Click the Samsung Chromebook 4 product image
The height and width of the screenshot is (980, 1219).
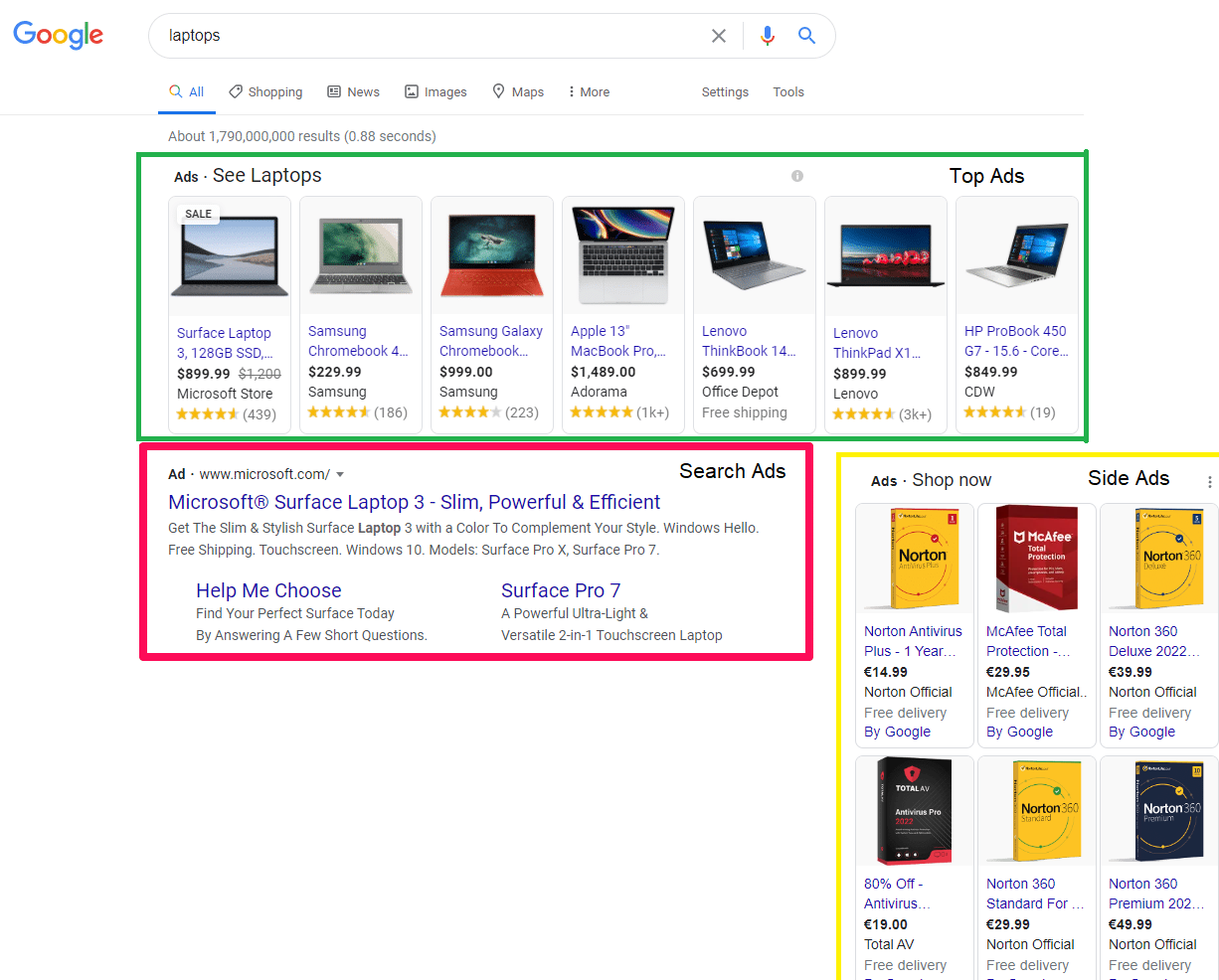point(361,256)
